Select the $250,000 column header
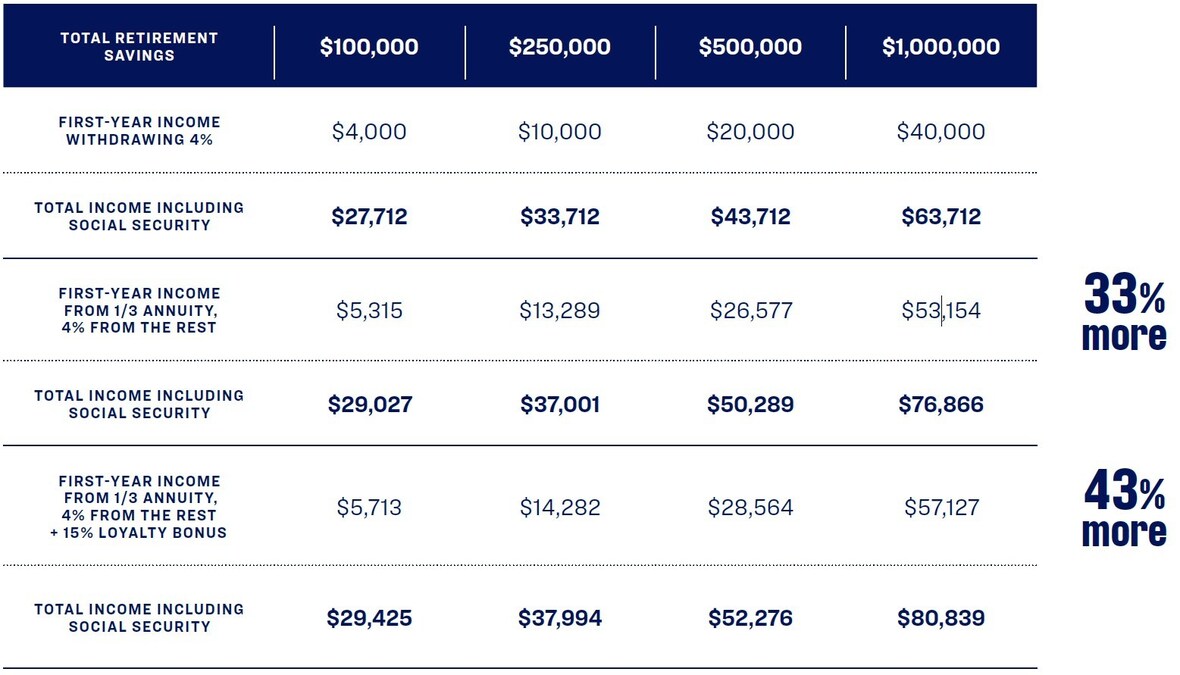 (x=559, y=47)
